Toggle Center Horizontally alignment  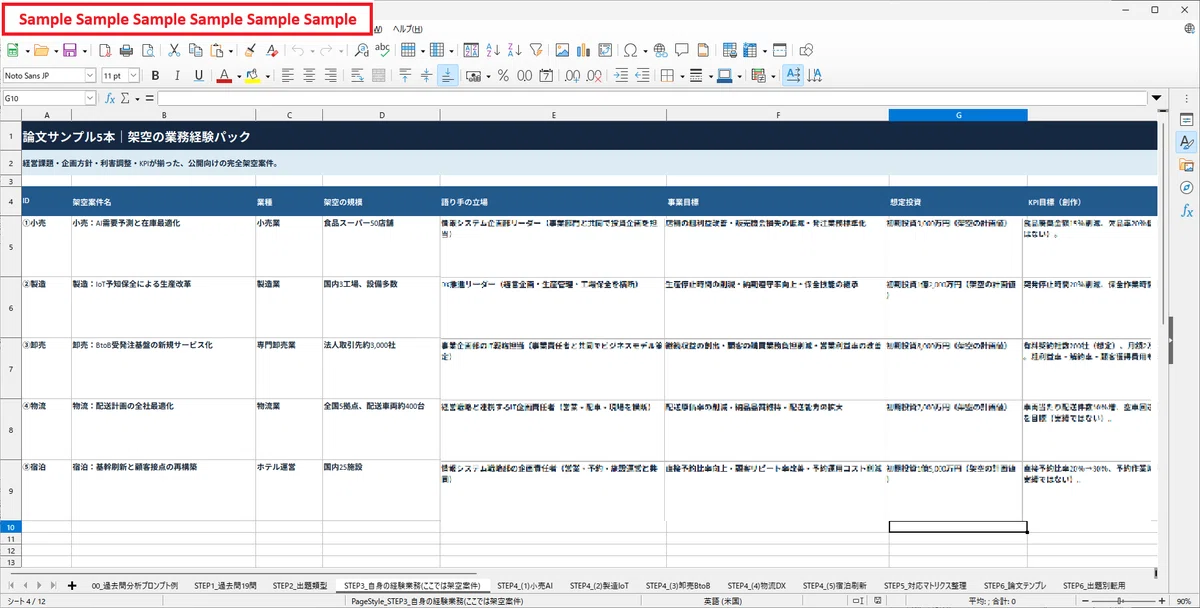pyautogui.click(x=310, y=75)
